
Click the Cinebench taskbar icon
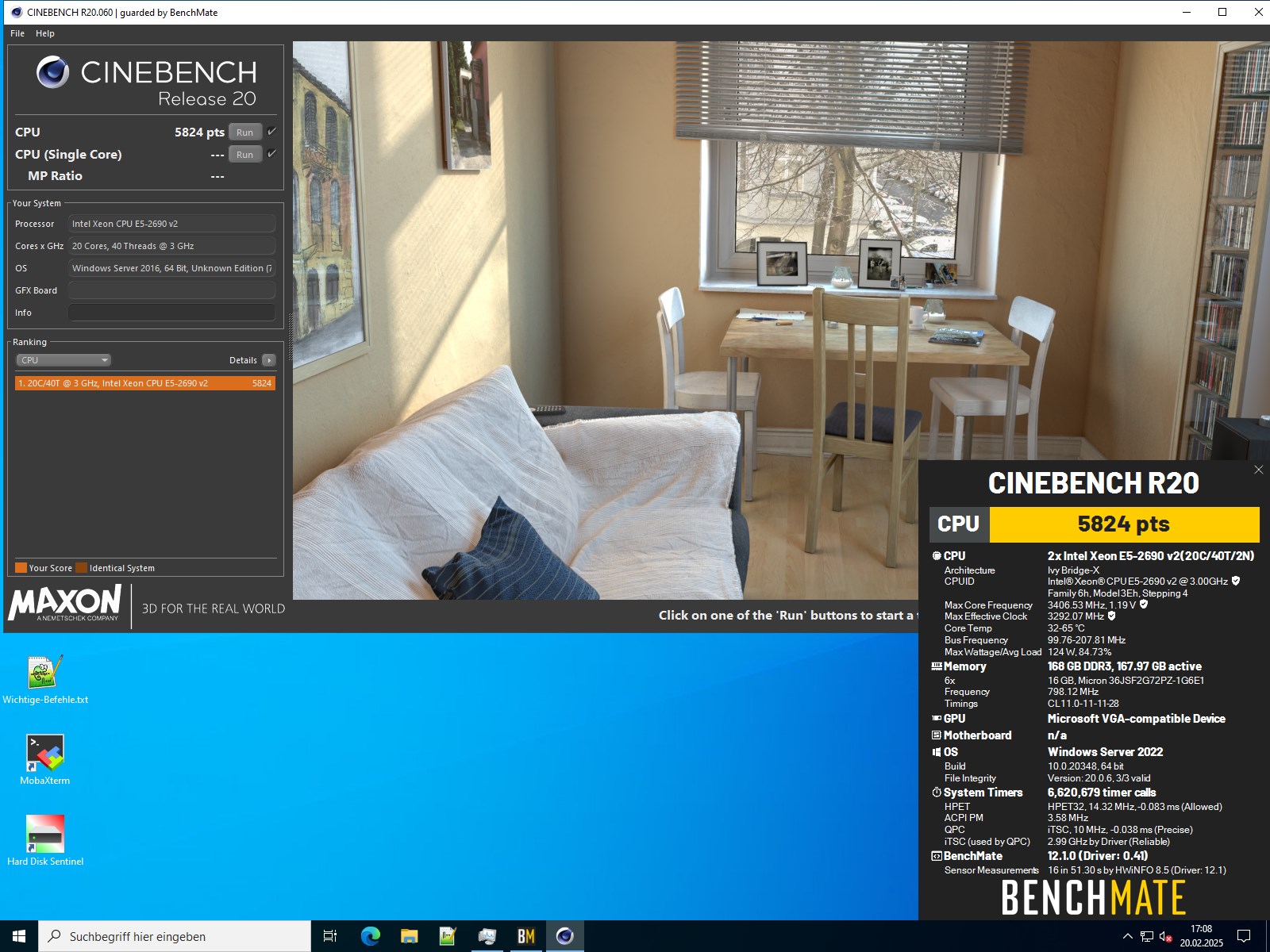coord(564,936)
